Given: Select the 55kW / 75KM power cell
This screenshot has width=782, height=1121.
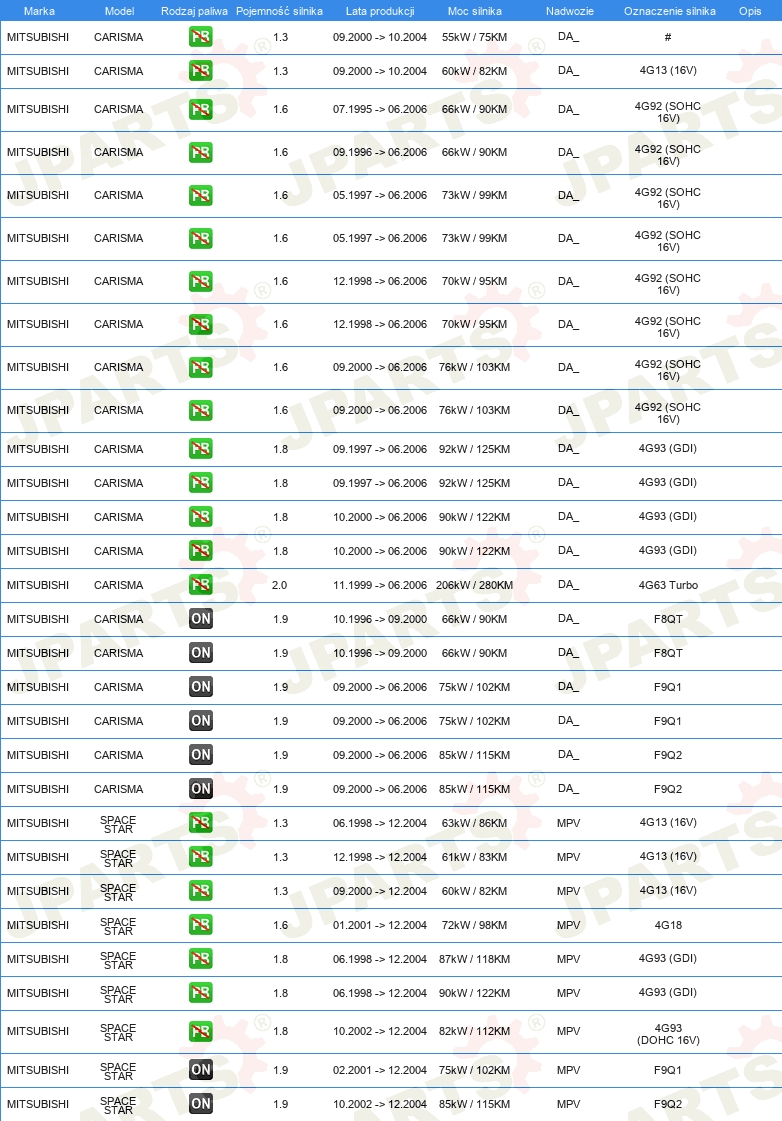Looking at the screenshot, I should (x=475, y=36).
